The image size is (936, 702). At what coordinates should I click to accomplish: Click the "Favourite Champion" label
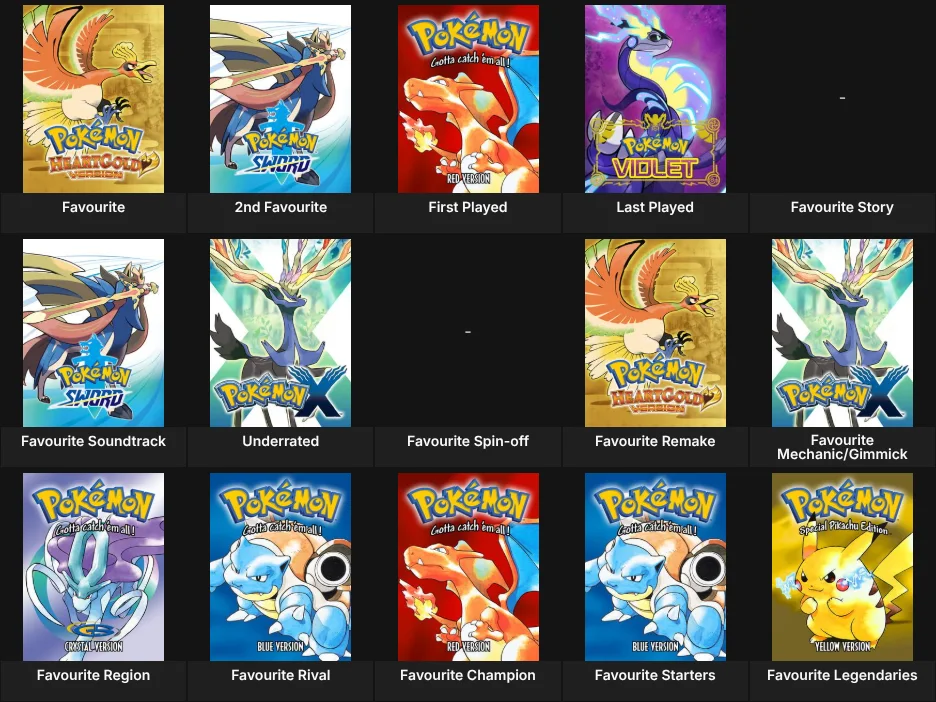468,675
